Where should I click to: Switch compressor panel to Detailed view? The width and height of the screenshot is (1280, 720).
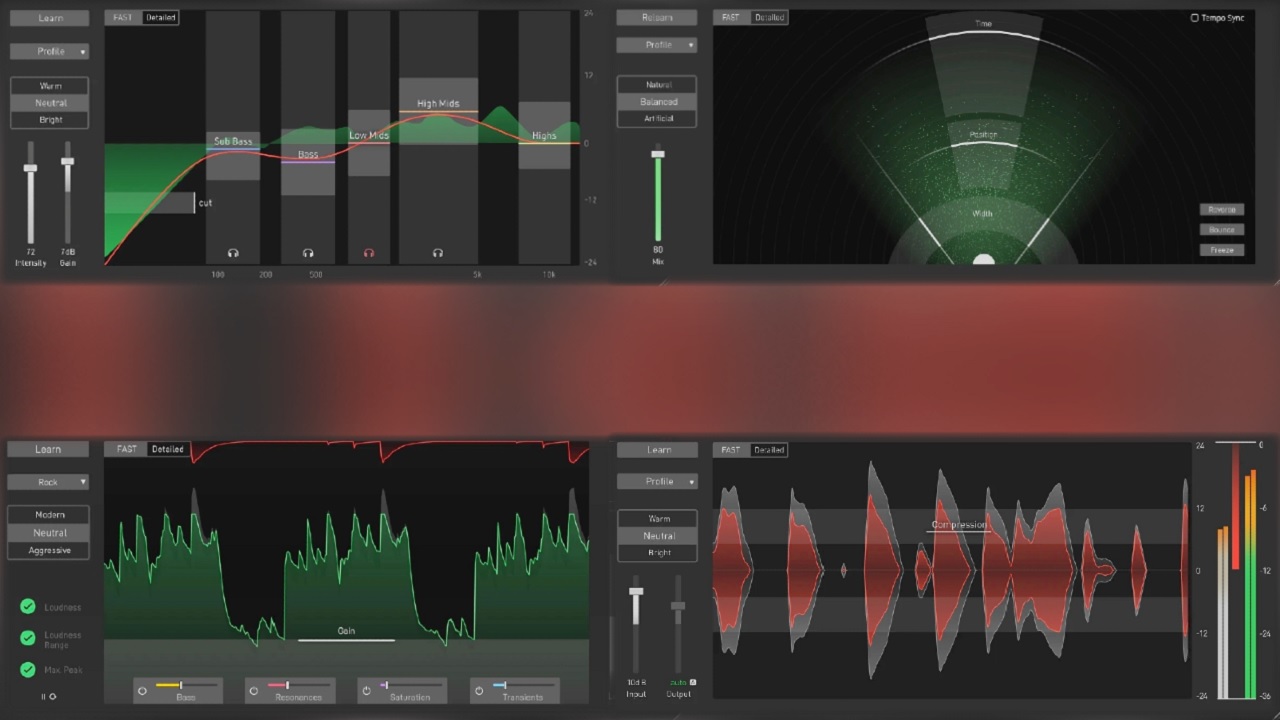tap(768, 450)
